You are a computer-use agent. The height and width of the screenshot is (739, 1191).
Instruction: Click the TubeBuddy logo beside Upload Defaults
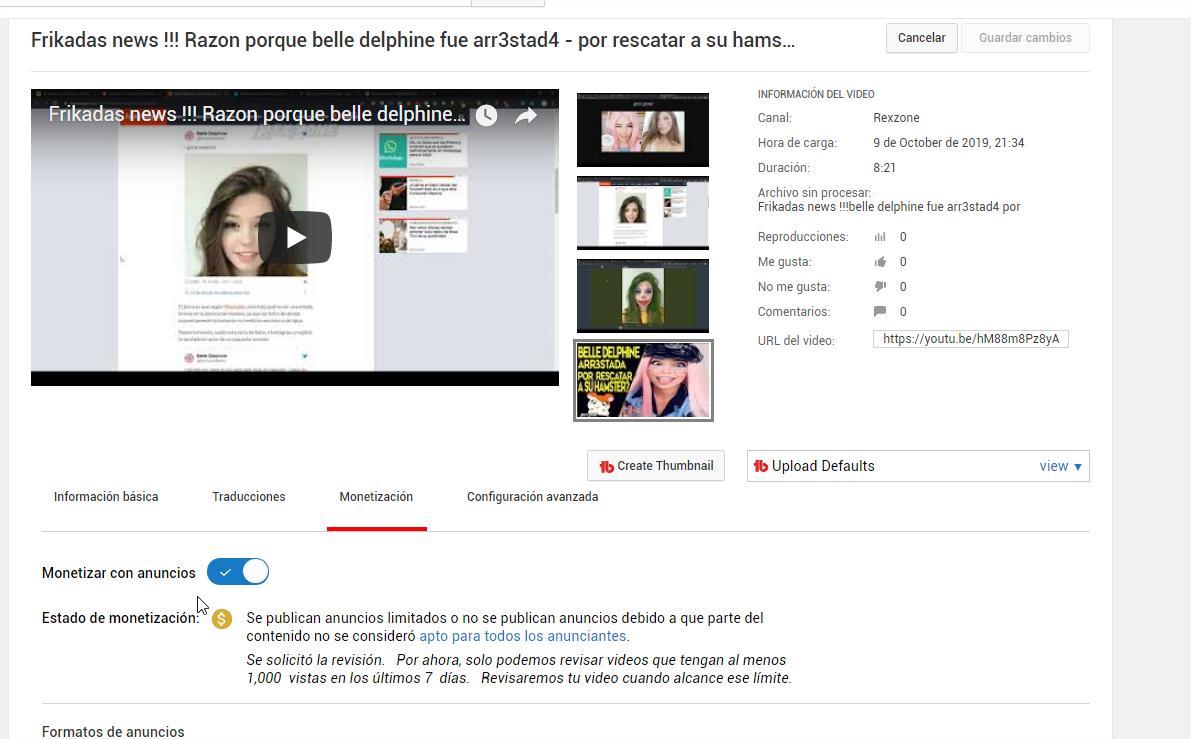[x=761, y=466]
